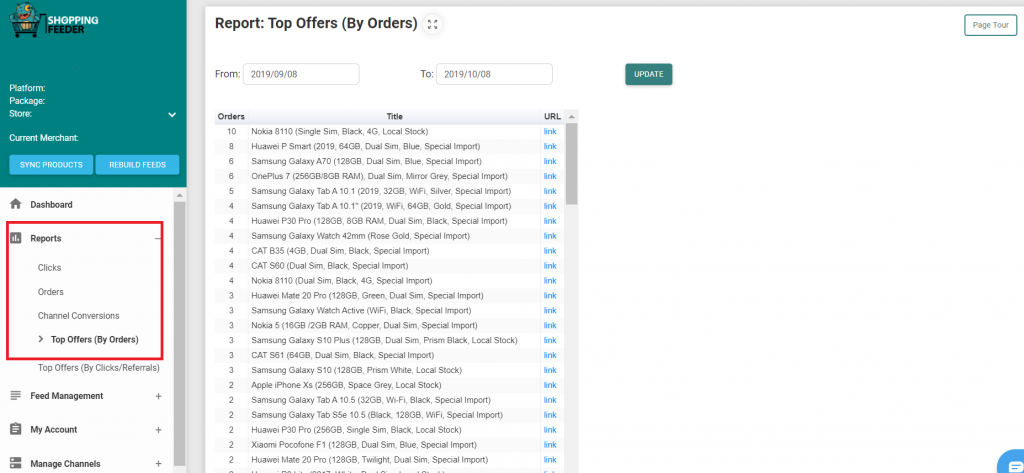1024x473 pixels.
Task: Click the table scroll-up arrow
Action: click(571, 117)
